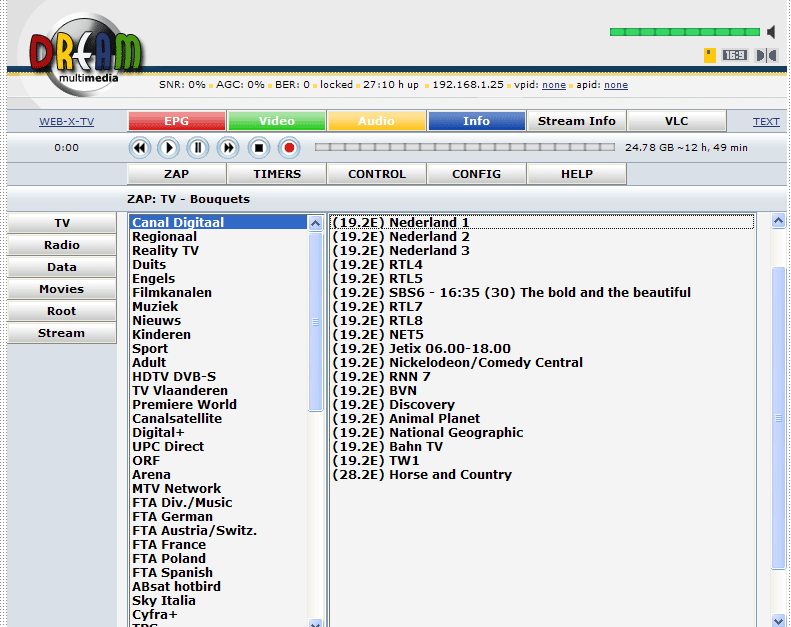The image size is (791, 627).
Task: Click the vpid none link
Action: coord(554,85)
